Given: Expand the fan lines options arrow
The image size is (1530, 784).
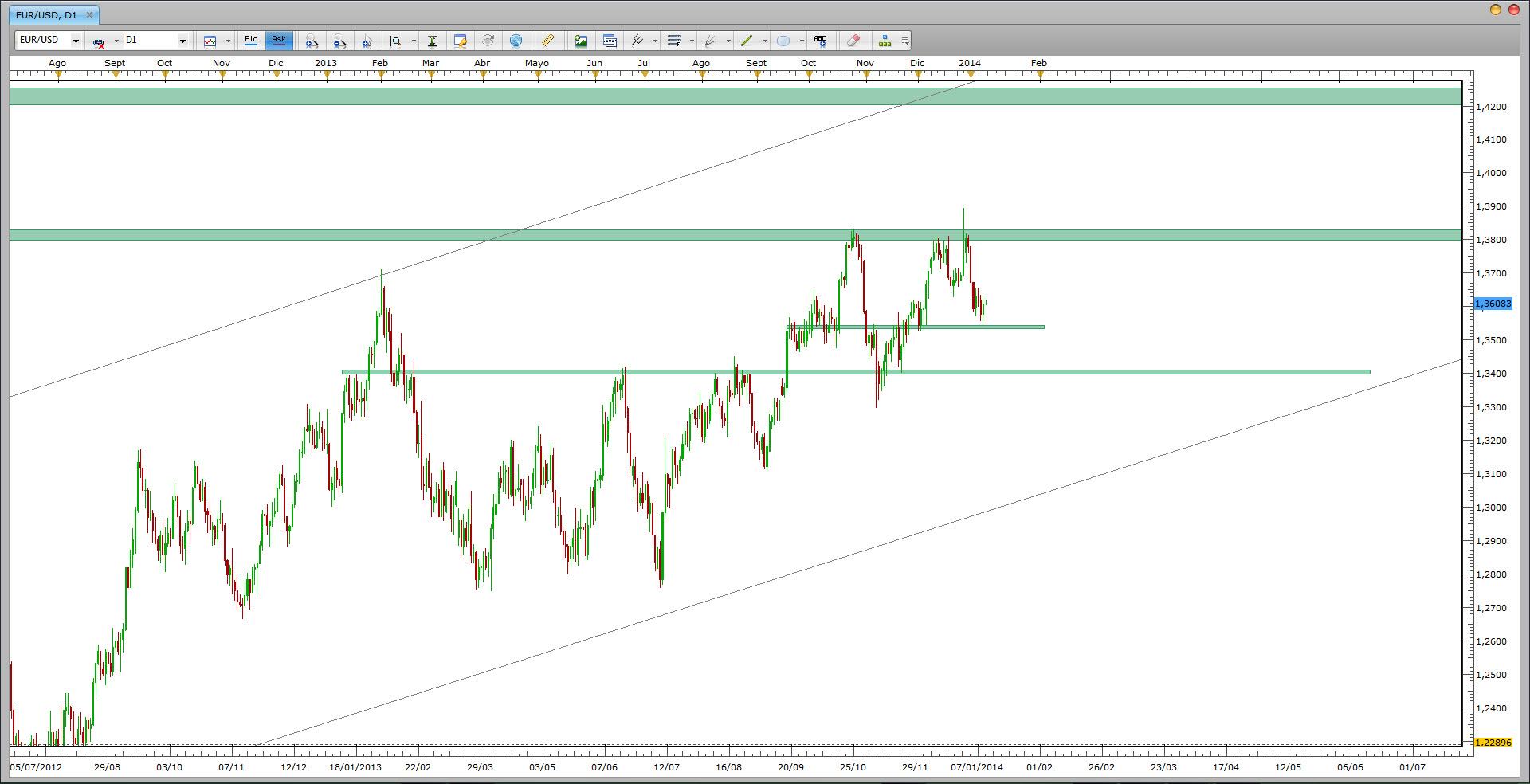Looking at the screenshot, I should (x=728, y=41).
